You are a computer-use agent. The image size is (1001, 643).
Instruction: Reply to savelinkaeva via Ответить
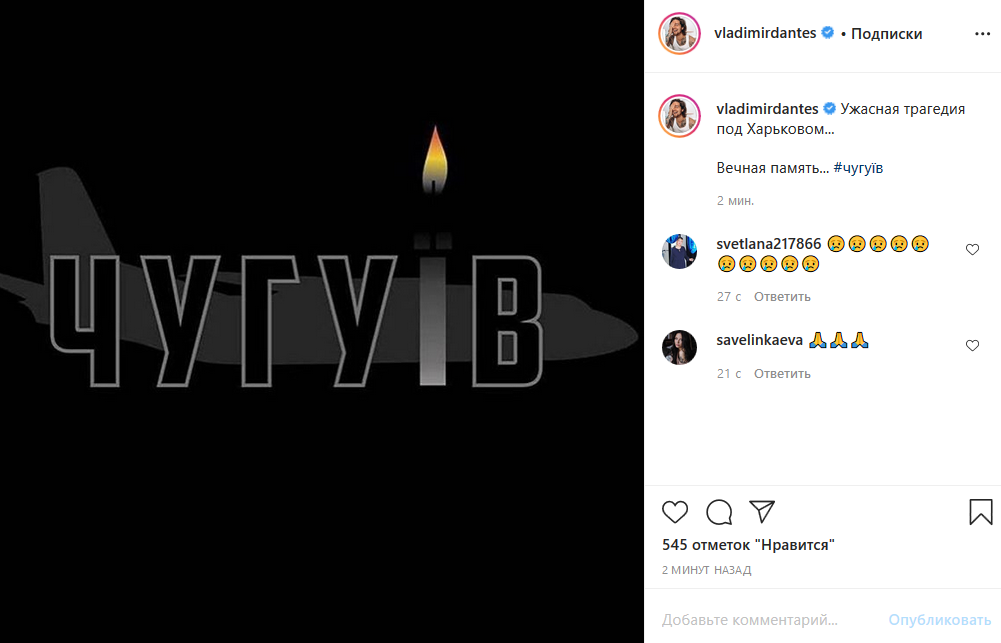tap(782, 374)
